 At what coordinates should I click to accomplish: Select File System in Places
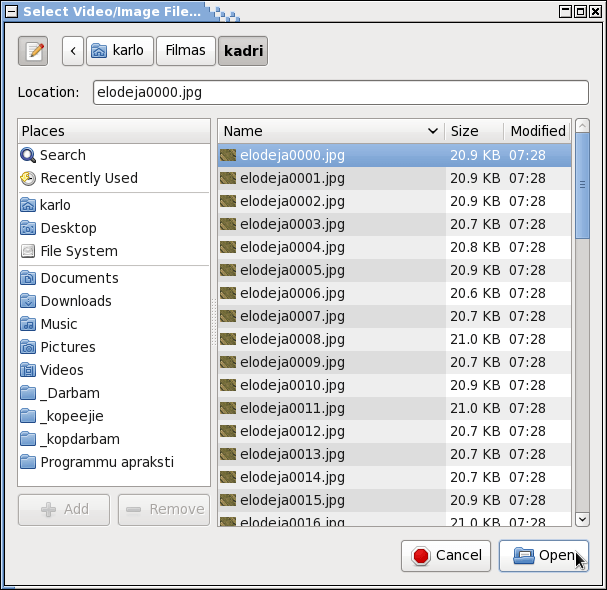(x=114, y=251)
